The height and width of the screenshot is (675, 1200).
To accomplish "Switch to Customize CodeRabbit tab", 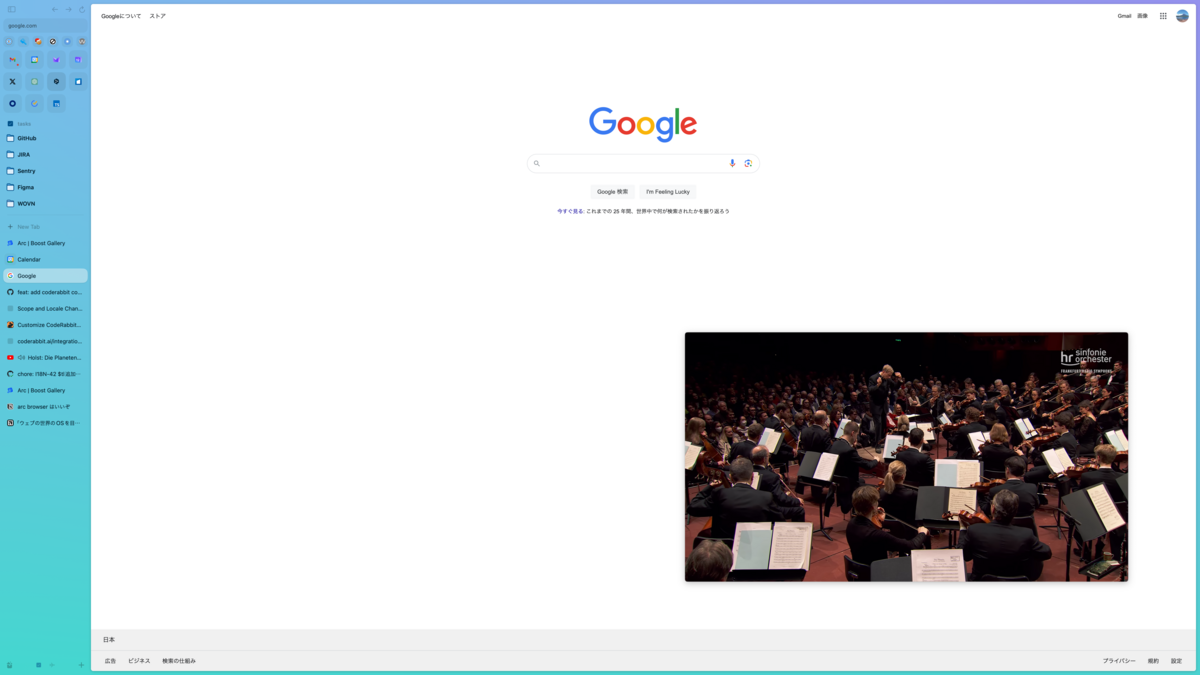I will (46, 325).
